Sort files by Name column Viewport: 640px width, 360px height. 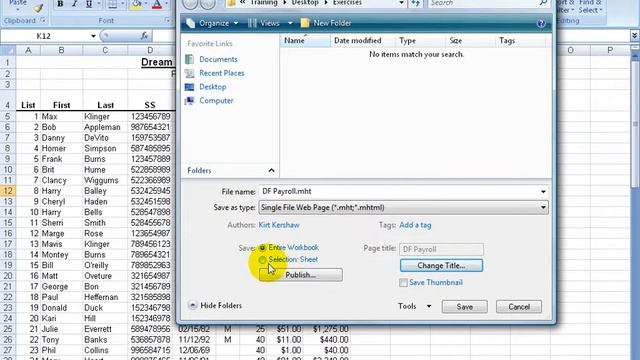pos(305,40)
